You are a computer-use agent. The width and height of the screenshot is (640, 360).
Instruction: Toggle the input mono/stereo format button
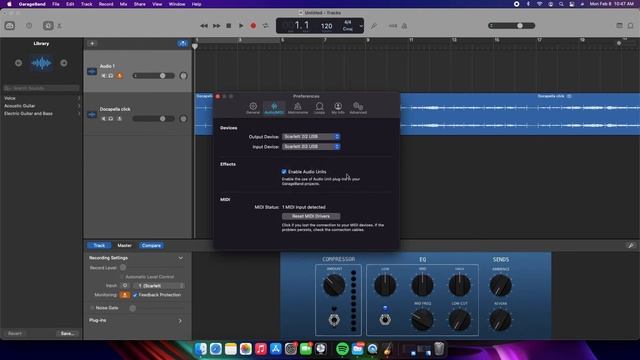click(x=125, y=285)
